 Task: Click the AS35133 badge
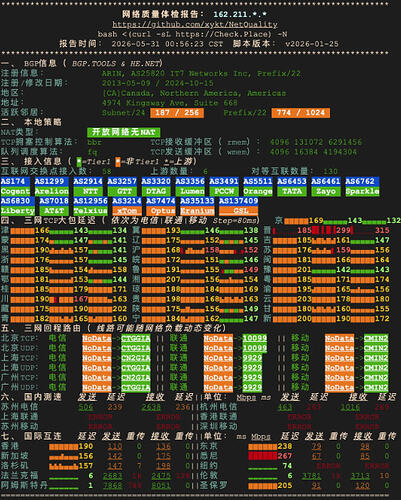(197, 201)
